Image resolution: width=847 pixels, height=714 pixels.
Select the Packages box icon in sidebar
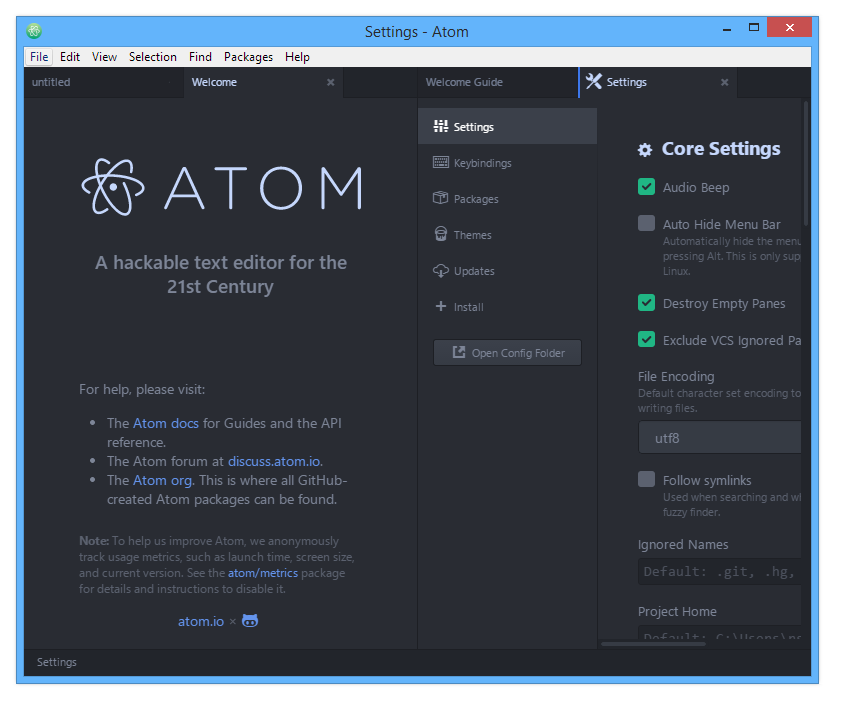(x=440, y=198)
